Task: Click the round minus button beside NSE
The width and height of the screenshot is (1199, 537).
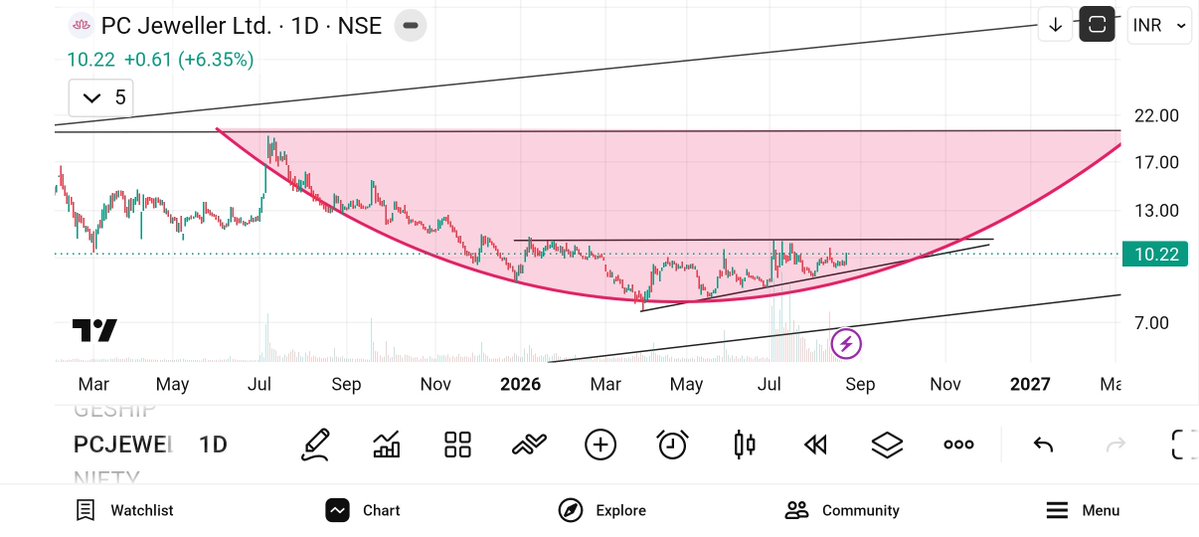Action: point(411,25)
